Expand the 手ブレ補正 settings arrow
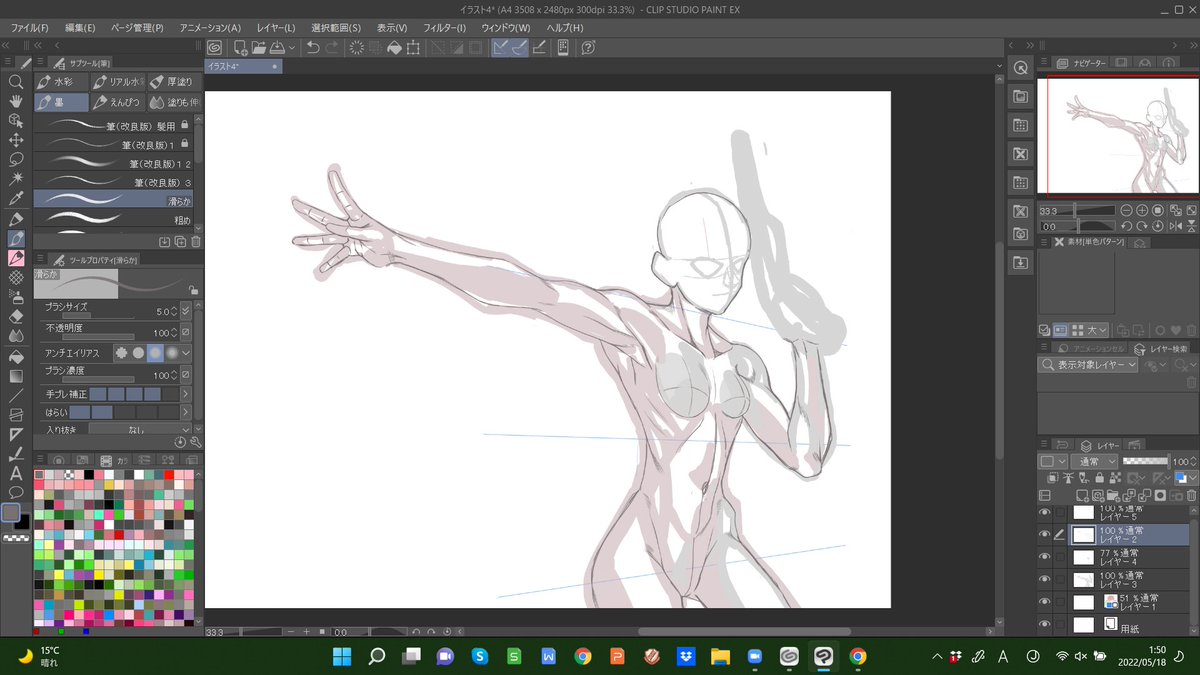Screen dimensions: 1200x675 [186, 395]
